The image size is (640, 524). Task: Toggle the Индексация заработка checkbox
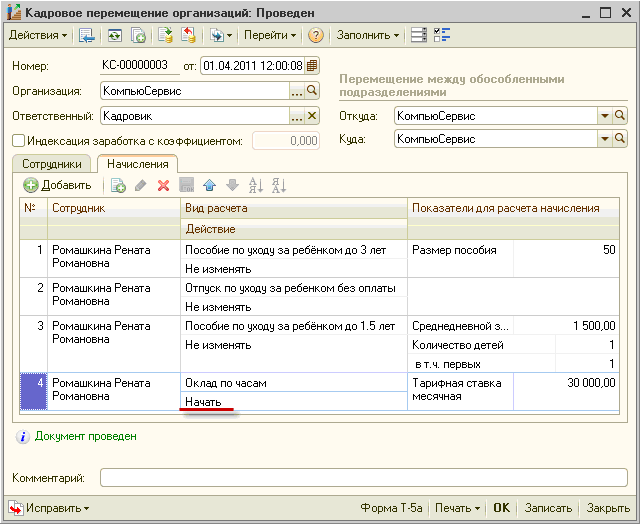pyautogui.click(x=18, y=141)
